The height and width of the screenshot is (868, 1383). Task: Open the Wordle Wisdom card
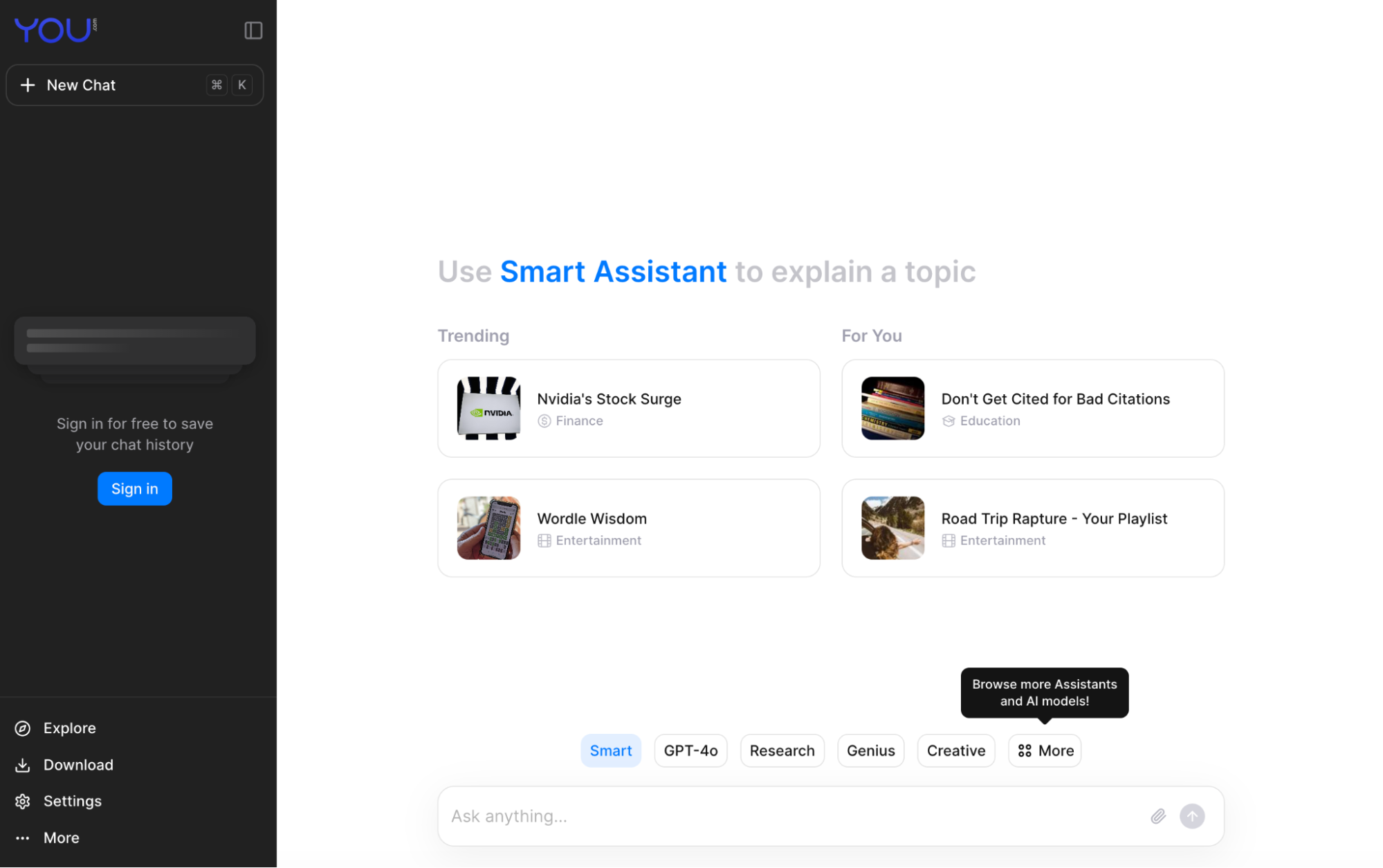(628, 528)
